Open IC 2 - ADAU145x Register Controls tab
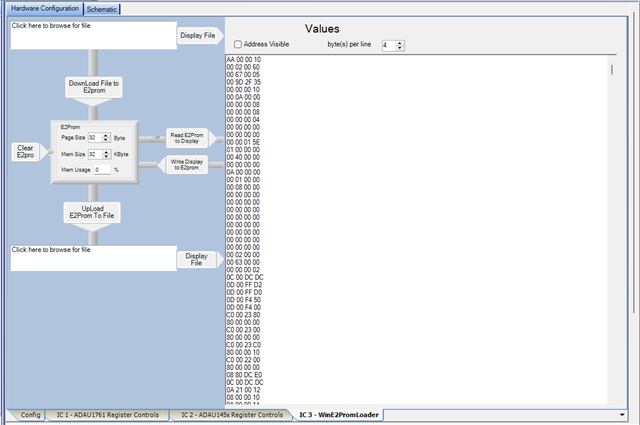This screenshot has width=640, height=425. click(x=232, y=415)
